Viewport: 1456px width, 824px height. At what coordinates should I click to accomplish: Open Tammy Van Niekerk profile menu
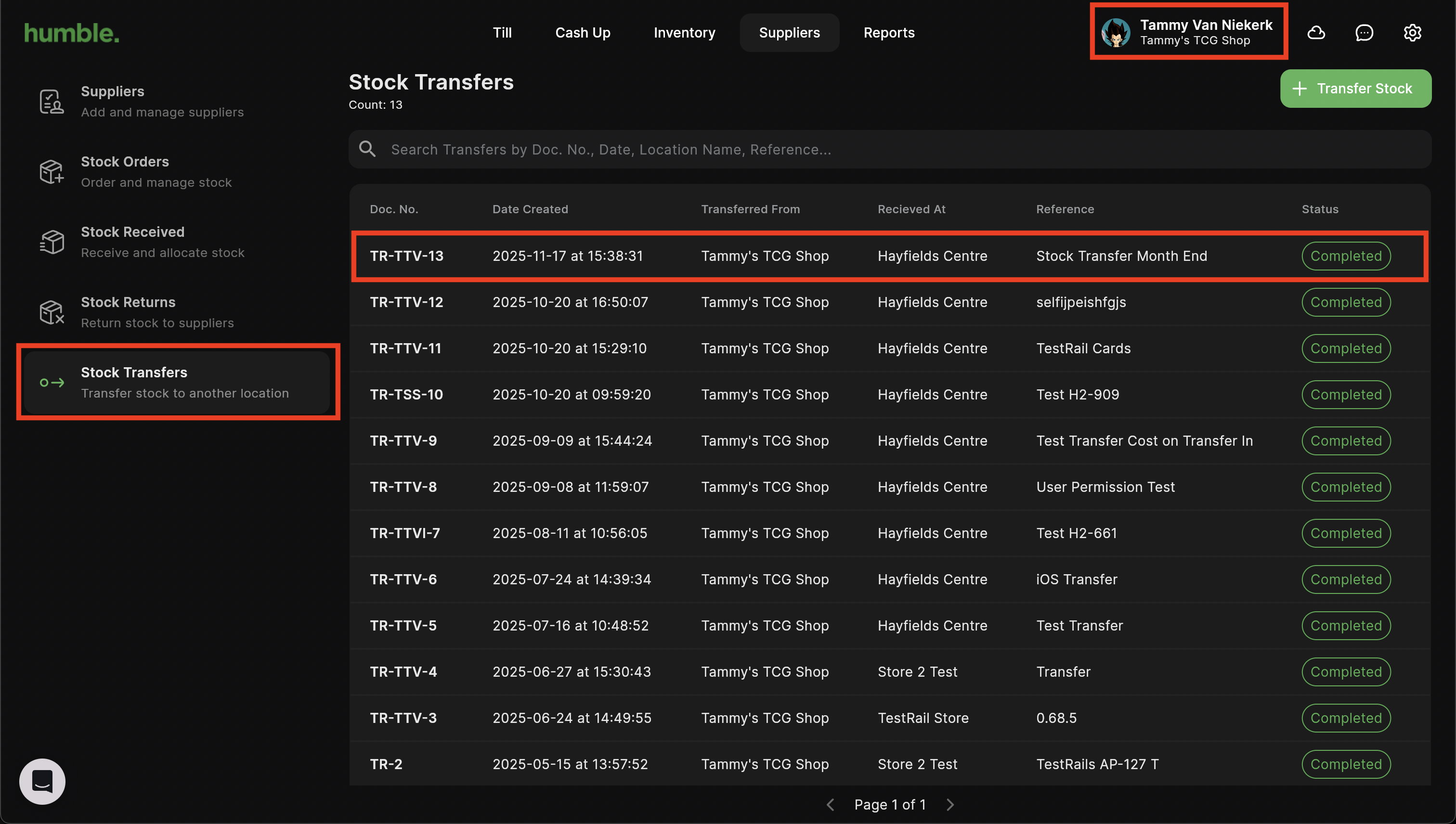1189,32
